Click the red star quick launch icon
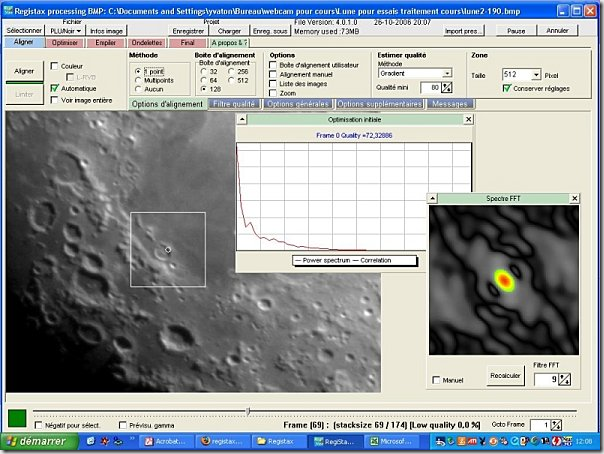The image size is (604, 454). click(104, 441)
